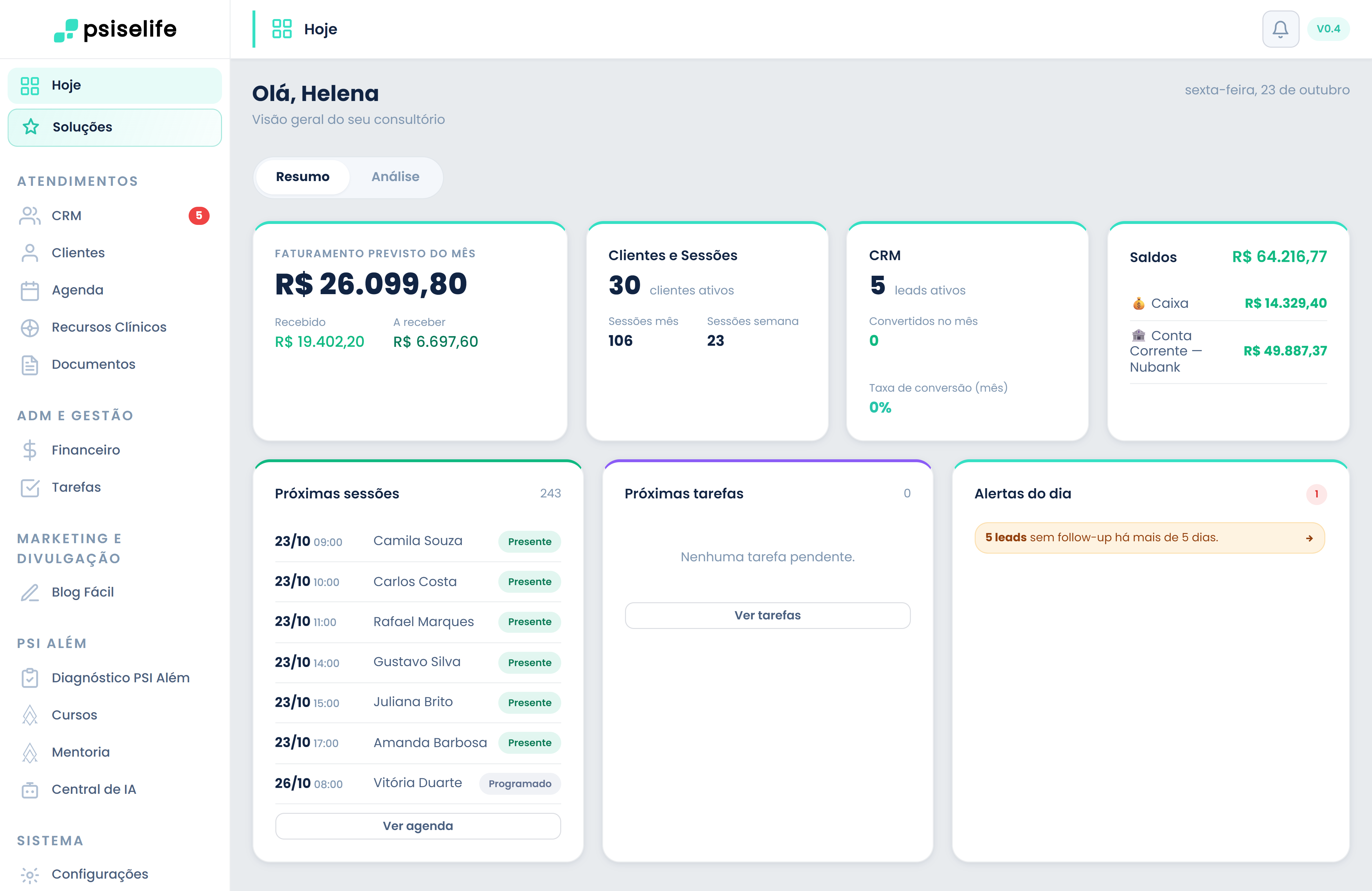1372x891 pixels.
Task: Open the Configurações gear icon
Action: 30,874
